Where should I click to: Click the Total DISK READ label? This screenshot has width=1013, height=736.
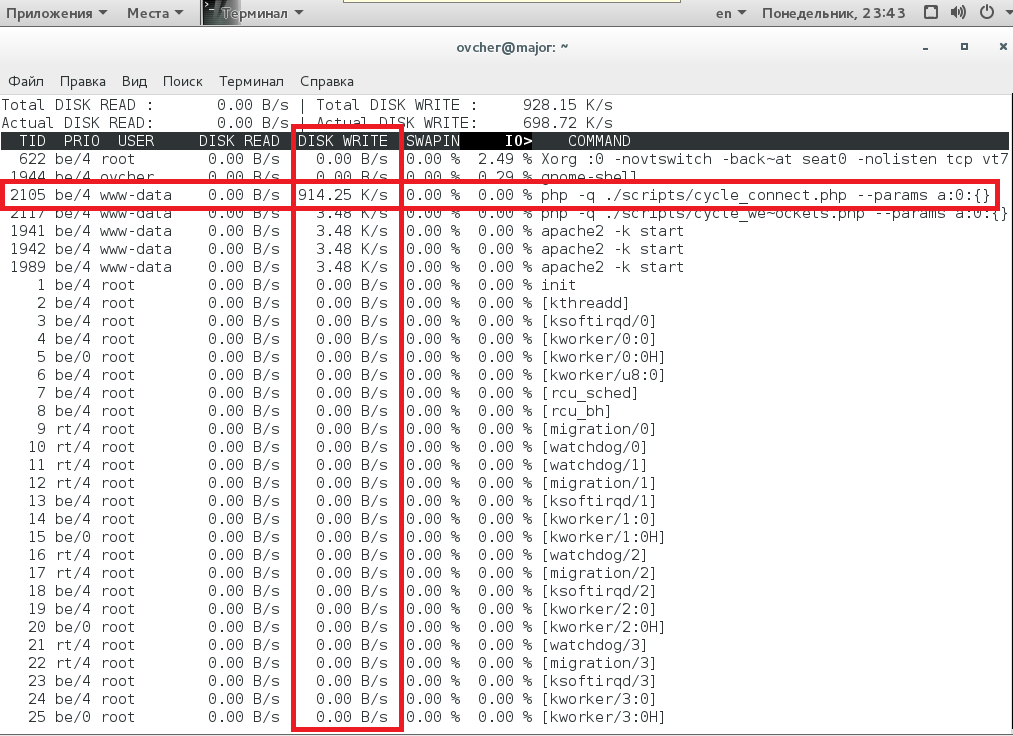click(78, 105)
